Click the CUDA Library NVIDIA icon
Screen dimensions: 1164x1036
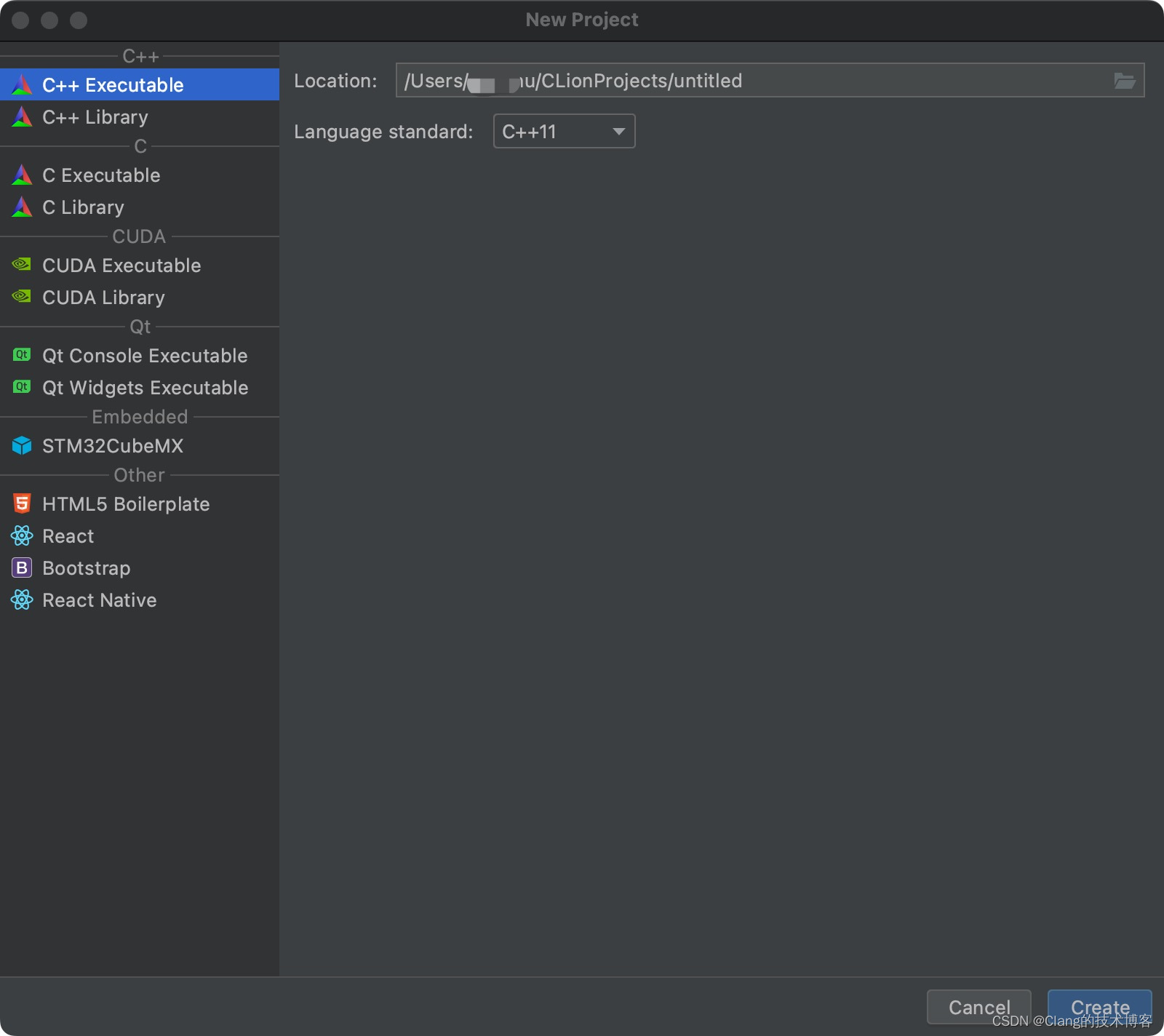[x=22, y=296]
